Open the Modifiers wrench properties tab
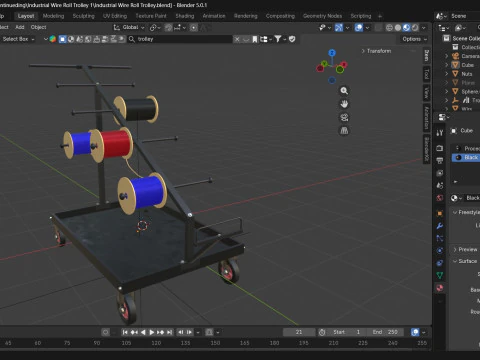The image size is (480, 360). tap(440, 226)
